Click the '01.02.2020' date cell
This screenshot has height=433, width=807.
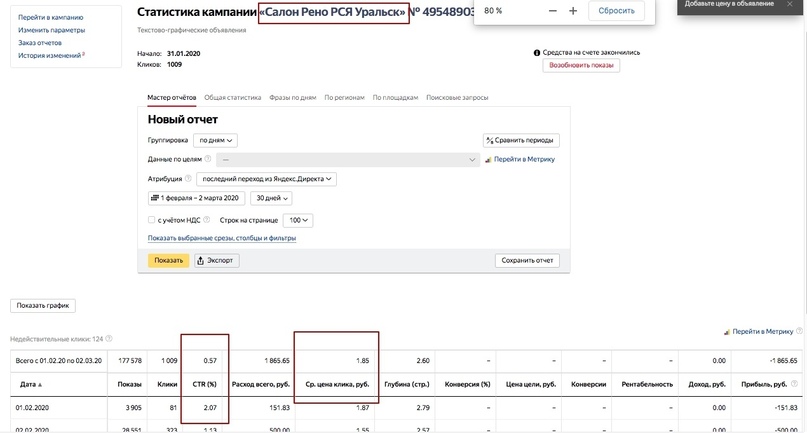(x=32, y=408)
